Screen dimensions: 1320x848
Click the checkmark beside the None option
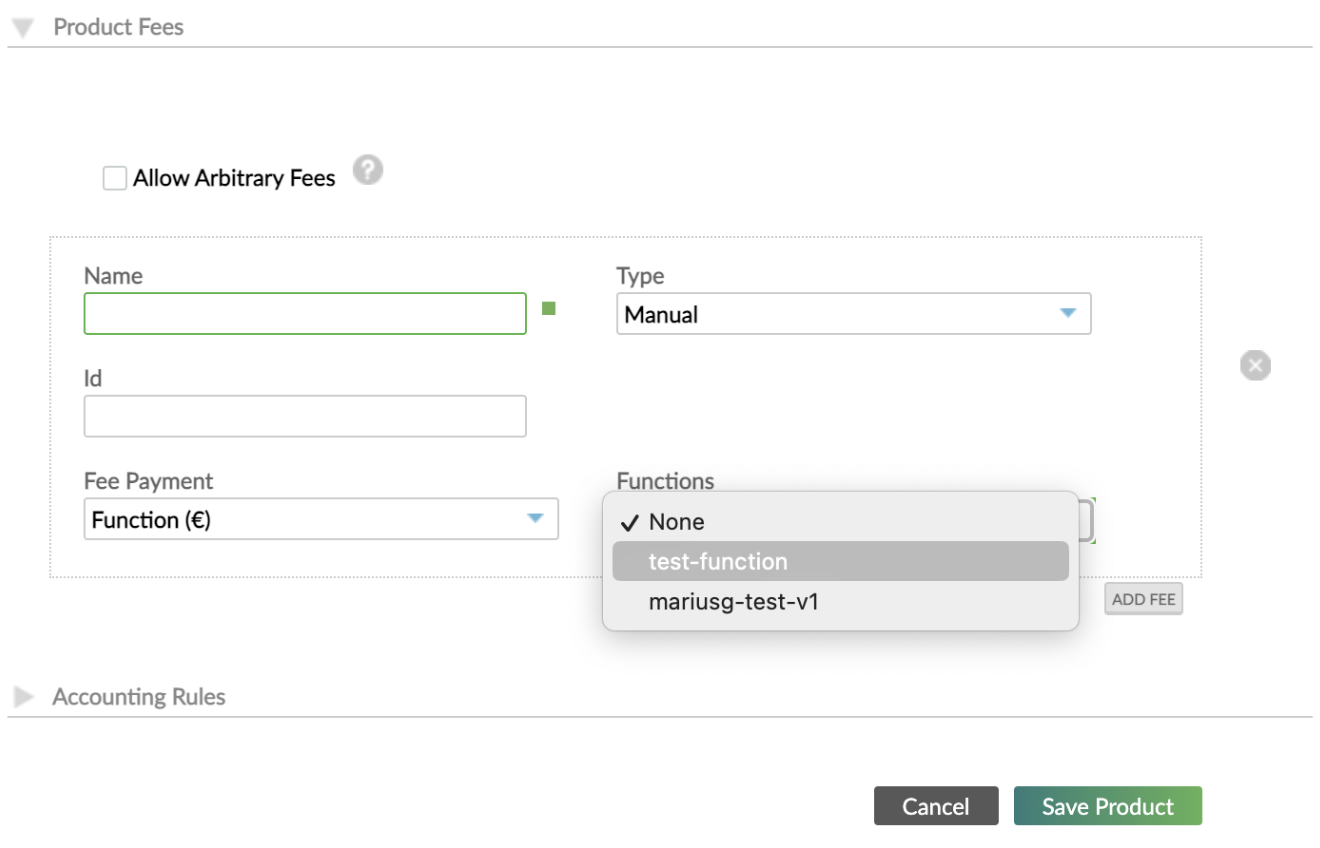coord(630,521)
